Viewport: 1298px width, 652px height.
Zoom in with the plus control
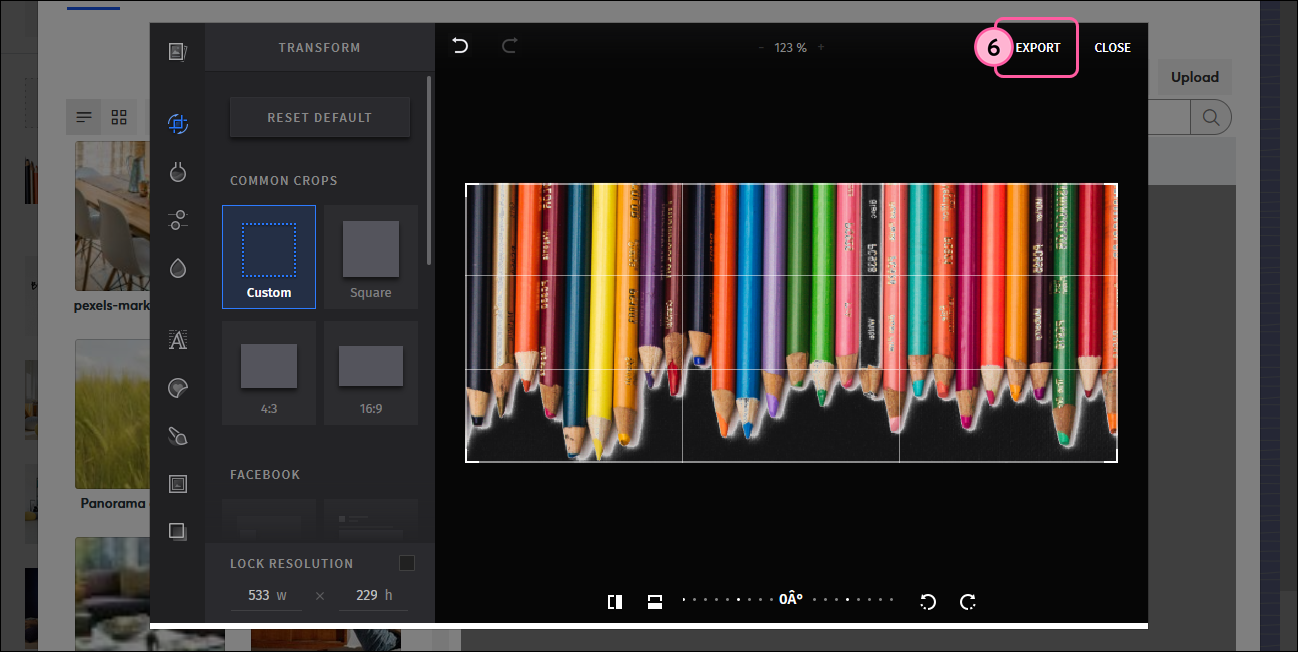click(821, 47)
